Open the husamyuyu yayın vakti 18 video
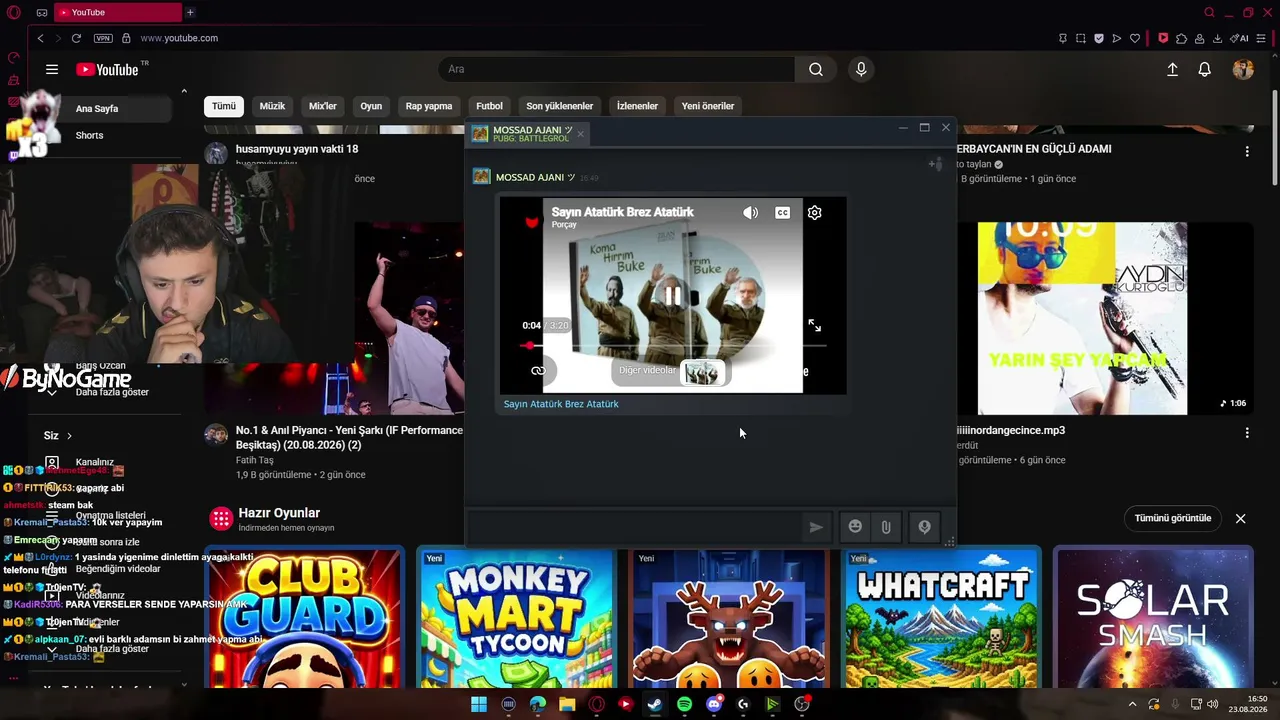This screenshot has height=720, width=1280. tap(297, 149)
